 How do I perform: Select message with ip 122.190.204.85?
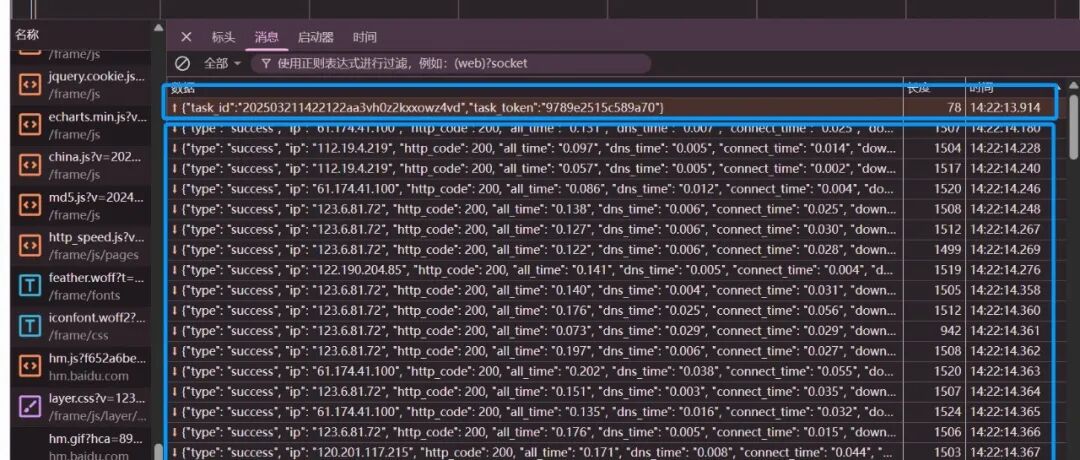point(612,270)
